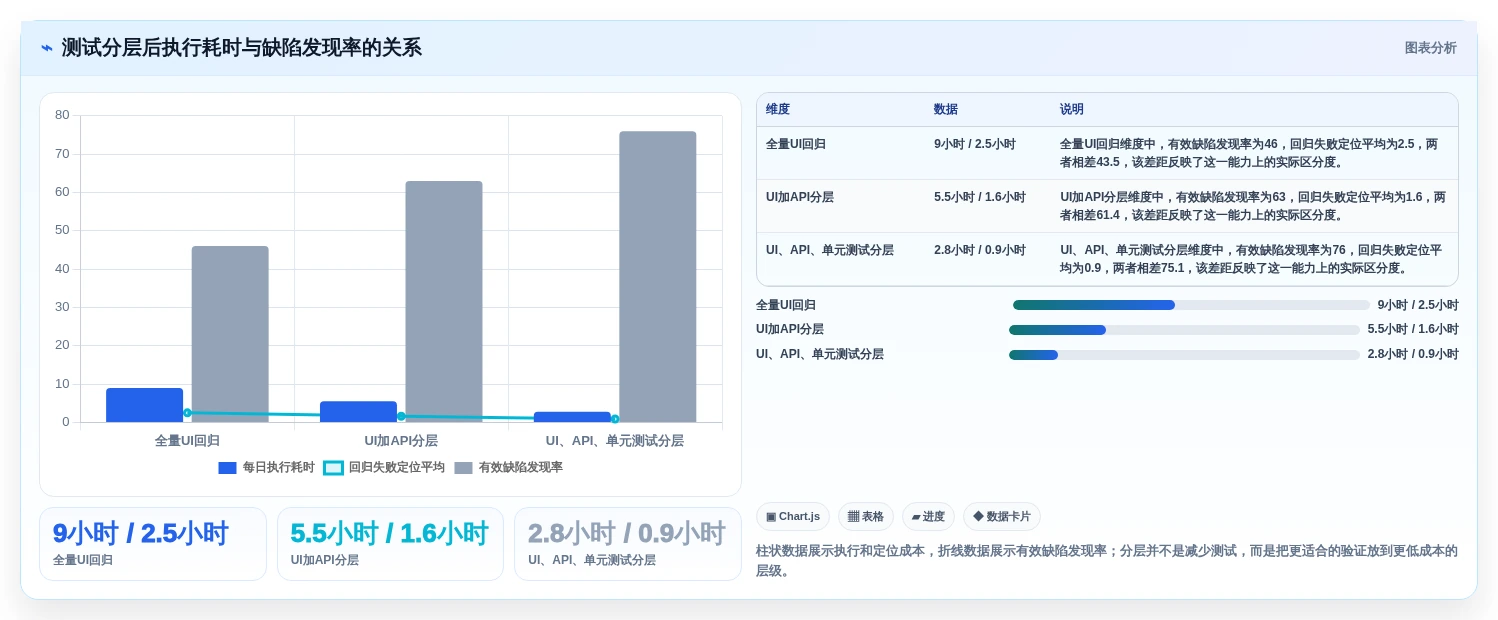
Task: Click progress row value 5.5小时 / 1.6小时
Action: pos(1413,329)
